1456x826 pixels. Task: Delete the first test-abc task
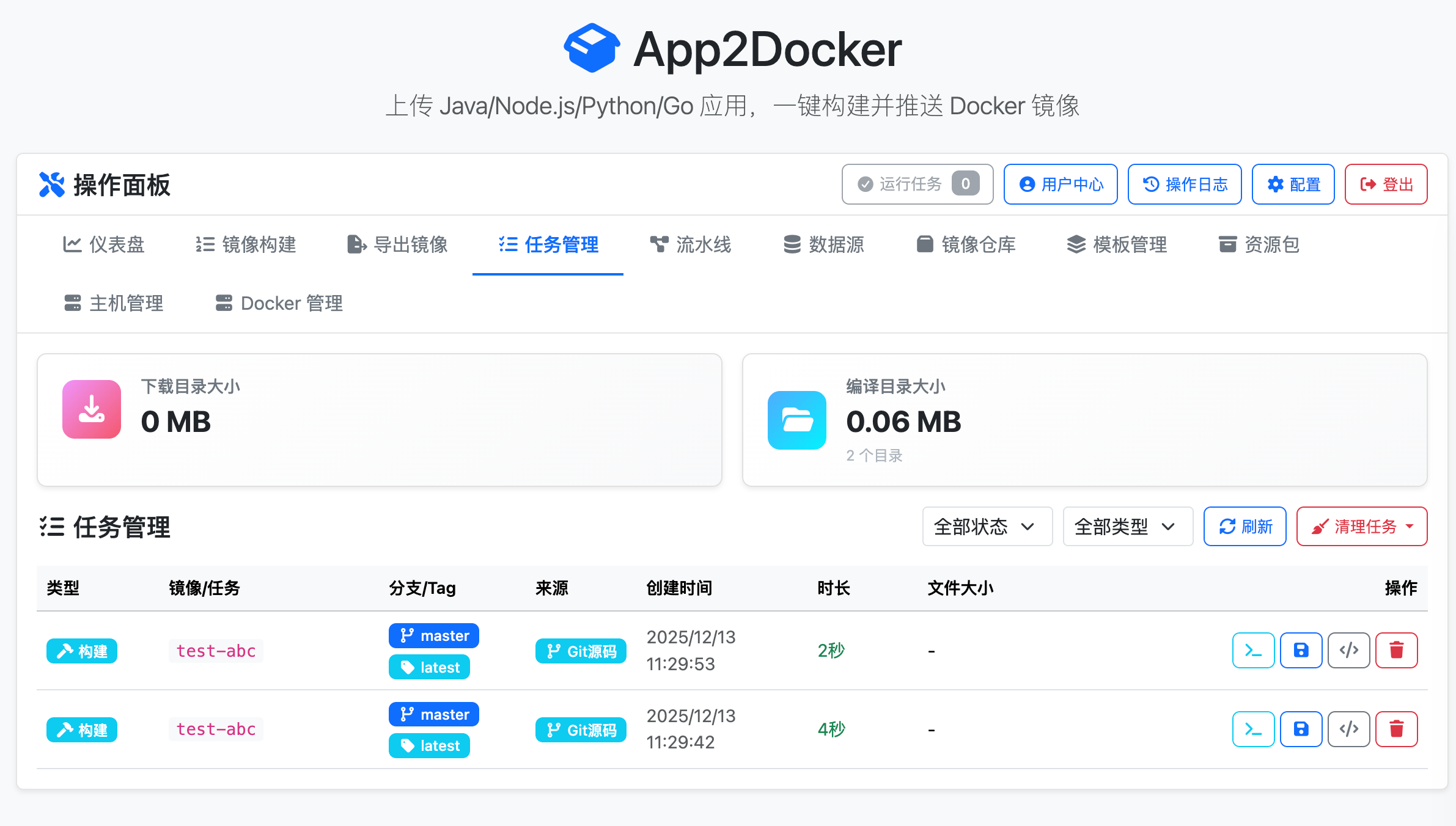(1396, 650)
